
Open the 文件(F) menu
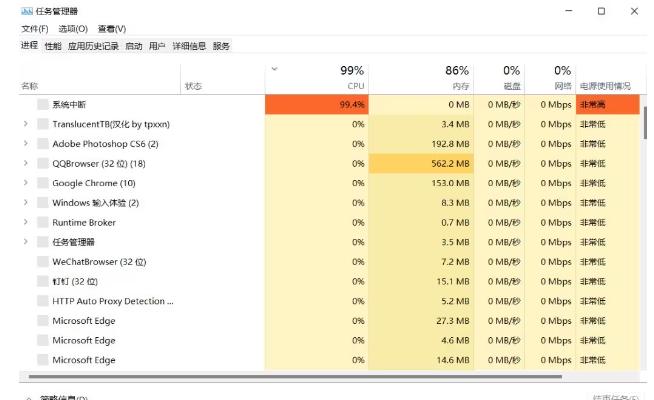pos(35,29)
